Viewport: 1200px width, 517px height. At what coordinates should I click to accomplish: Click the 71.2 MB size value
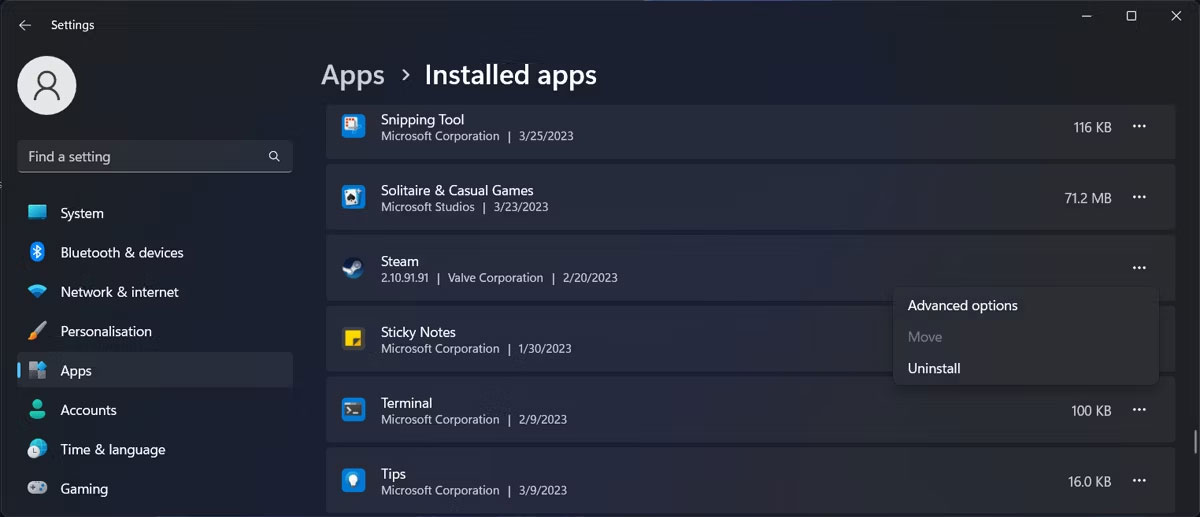[1088, 198]
